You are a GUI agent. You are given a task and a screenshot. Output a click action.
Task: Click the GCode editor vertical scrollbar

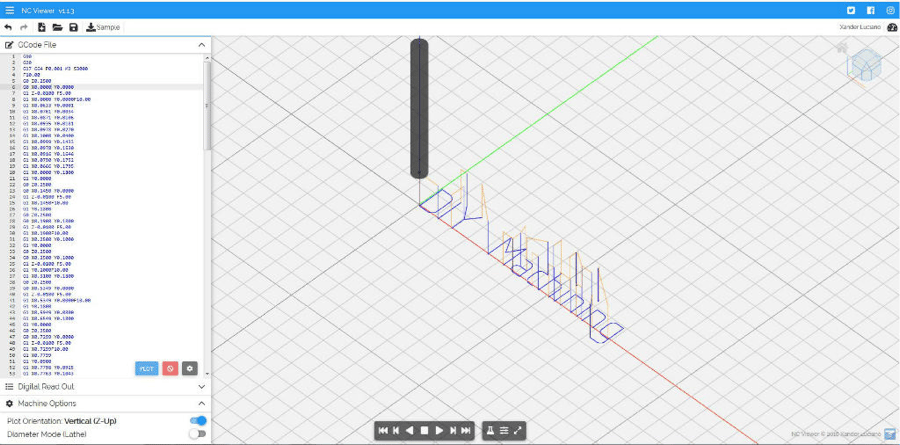(208, 106)
